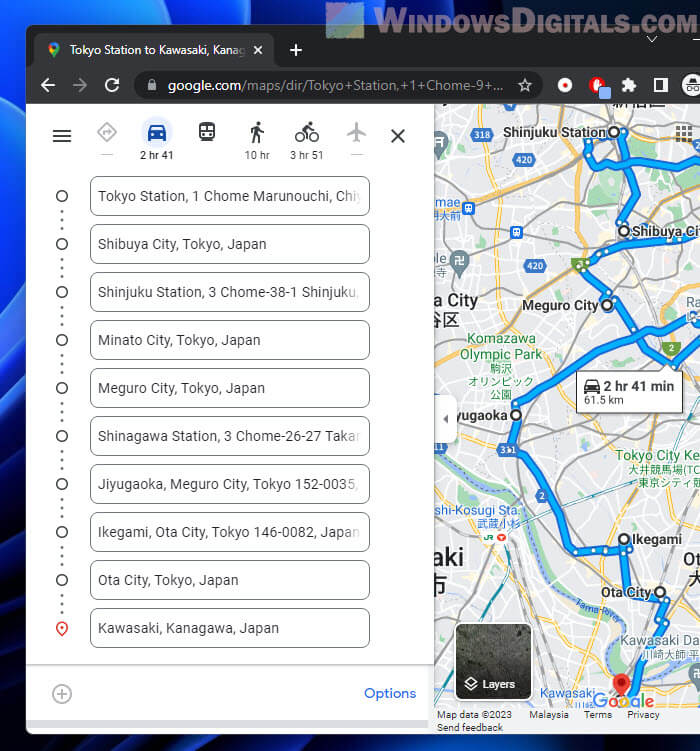Go back in Chrome
The height and width of the screenshot is (751, 700).
pos(48,85)
